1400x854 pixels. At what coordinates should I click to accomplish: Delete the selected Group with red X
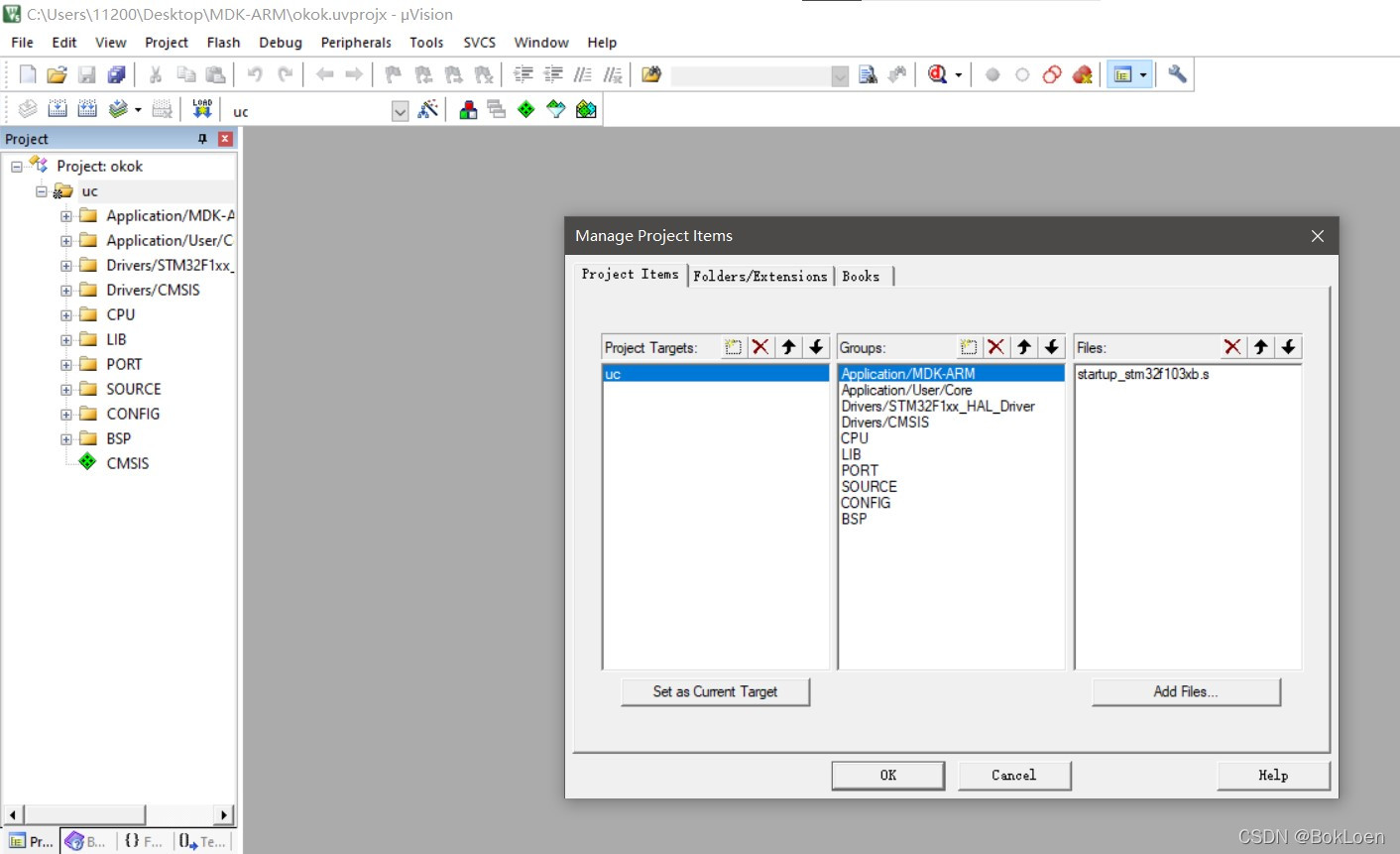tap(996, 347)
